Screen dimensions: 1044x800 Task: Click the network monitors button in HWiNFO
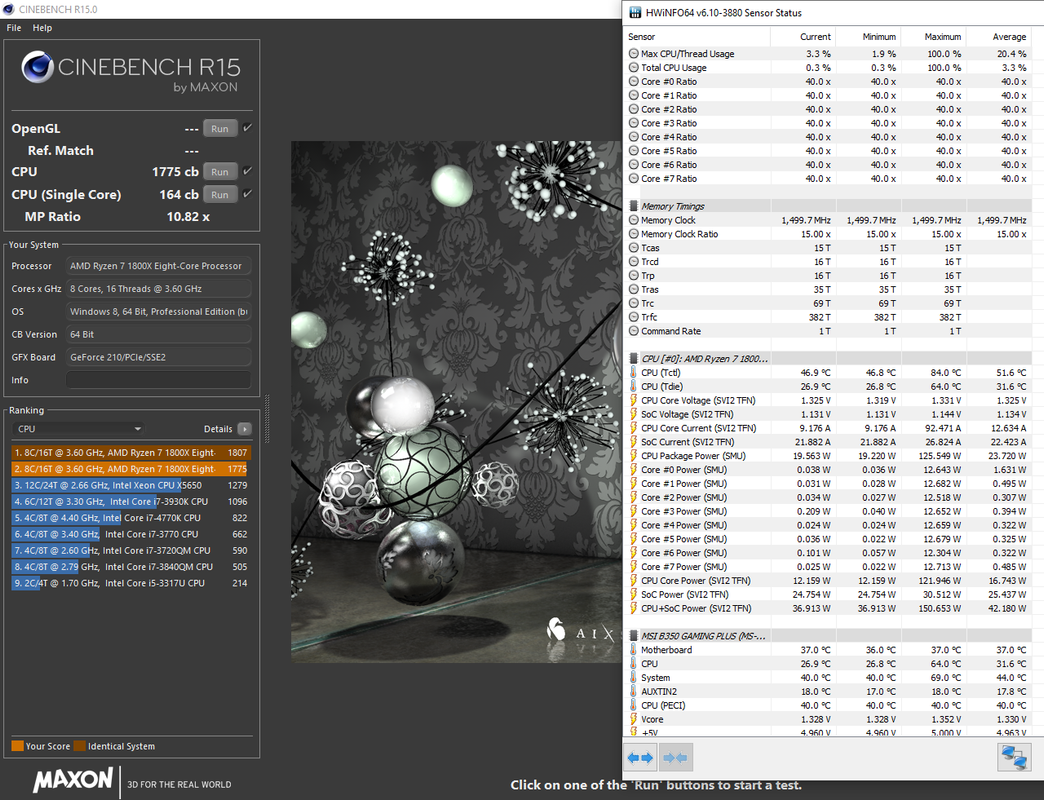(1014, 757)
